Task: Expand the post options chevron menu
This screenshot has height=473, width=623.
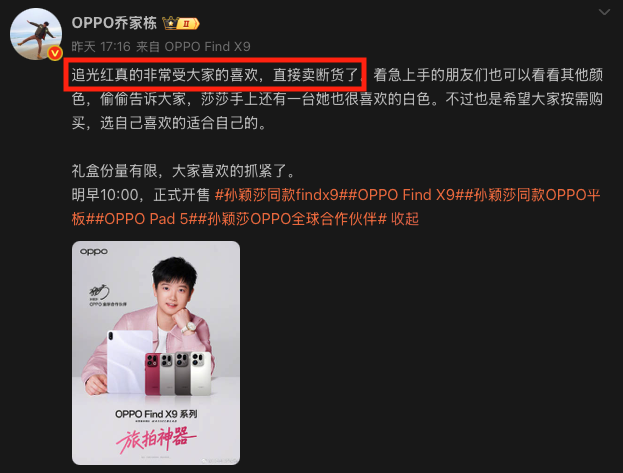Action: [x=604, y=12]
